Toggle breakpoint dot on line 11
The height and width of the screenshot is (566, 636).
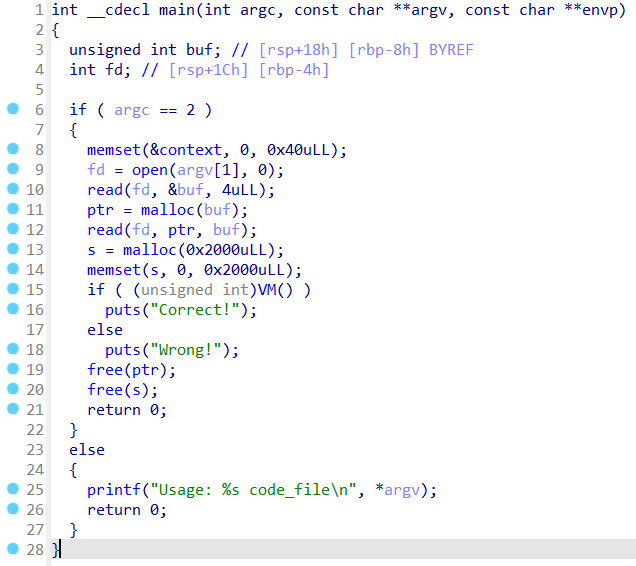[13, 209]
